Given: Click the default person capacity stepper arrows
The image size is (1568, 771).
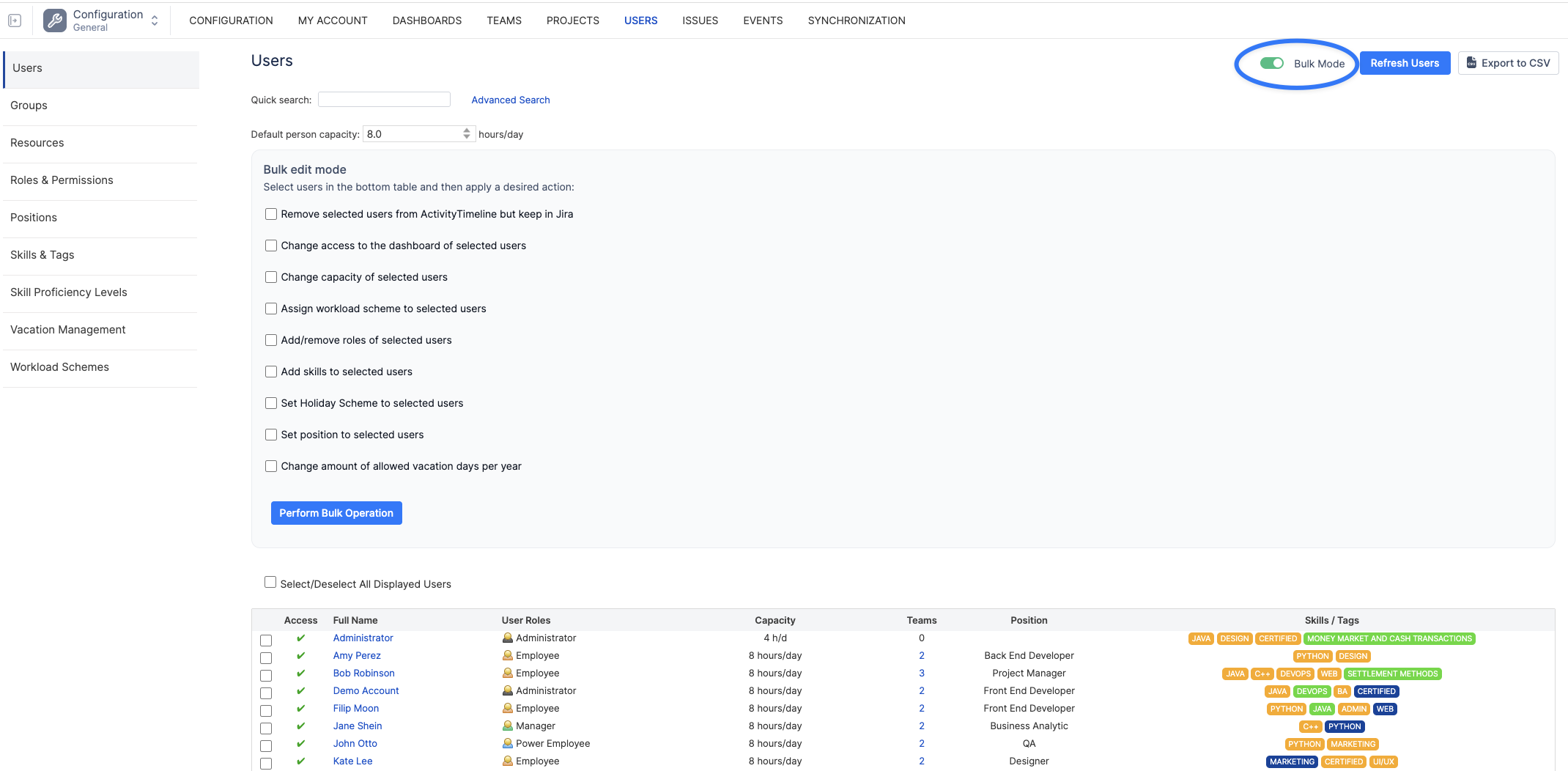Looking at the screenshot, I should (x=467, y=134).
